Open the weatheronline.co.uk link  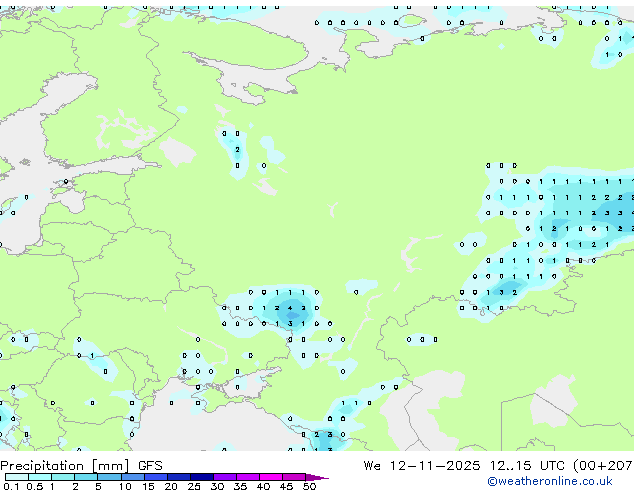(x=549, y=481)
